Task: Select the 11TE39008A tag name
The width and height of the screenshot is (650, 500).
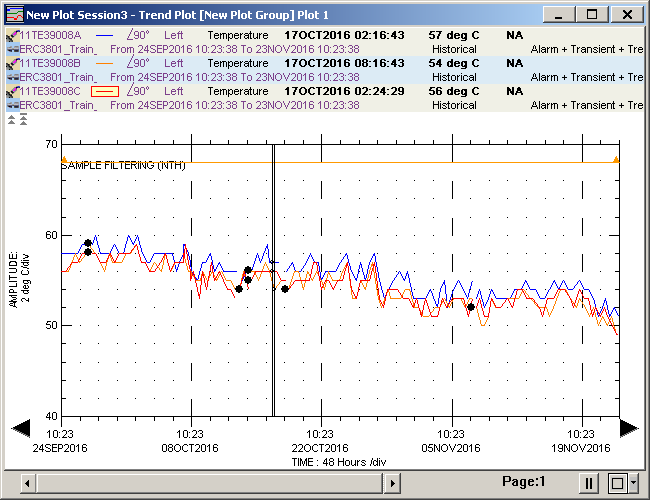Action: pos(51,35)
